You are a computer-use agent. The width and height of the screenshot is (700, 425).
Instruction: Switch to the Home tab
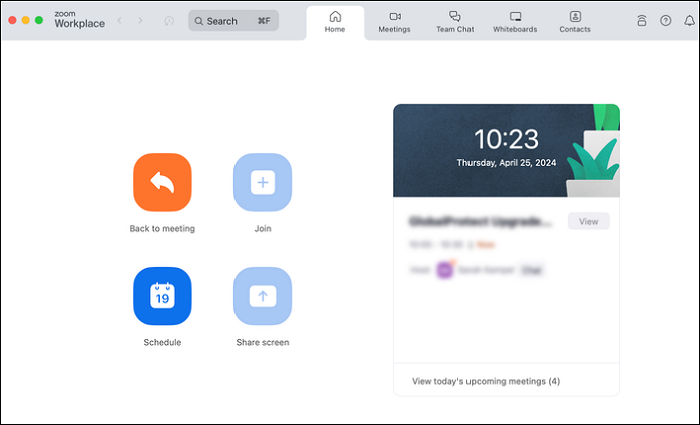(x=335, y=21)
